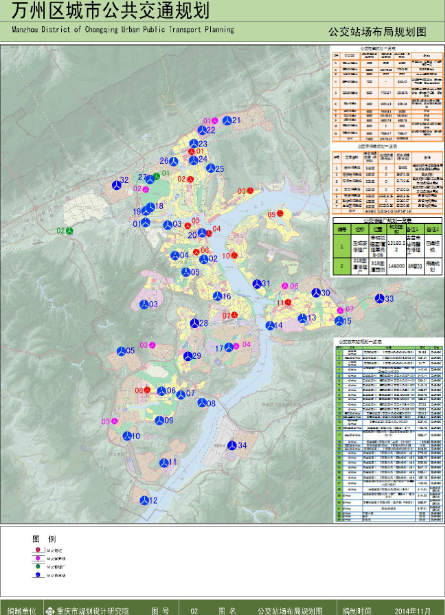Image resolution: width=445 pixels, height=615 pixels.
Task: Click the green-header parking lot table
Action: [x=388, y=247]
